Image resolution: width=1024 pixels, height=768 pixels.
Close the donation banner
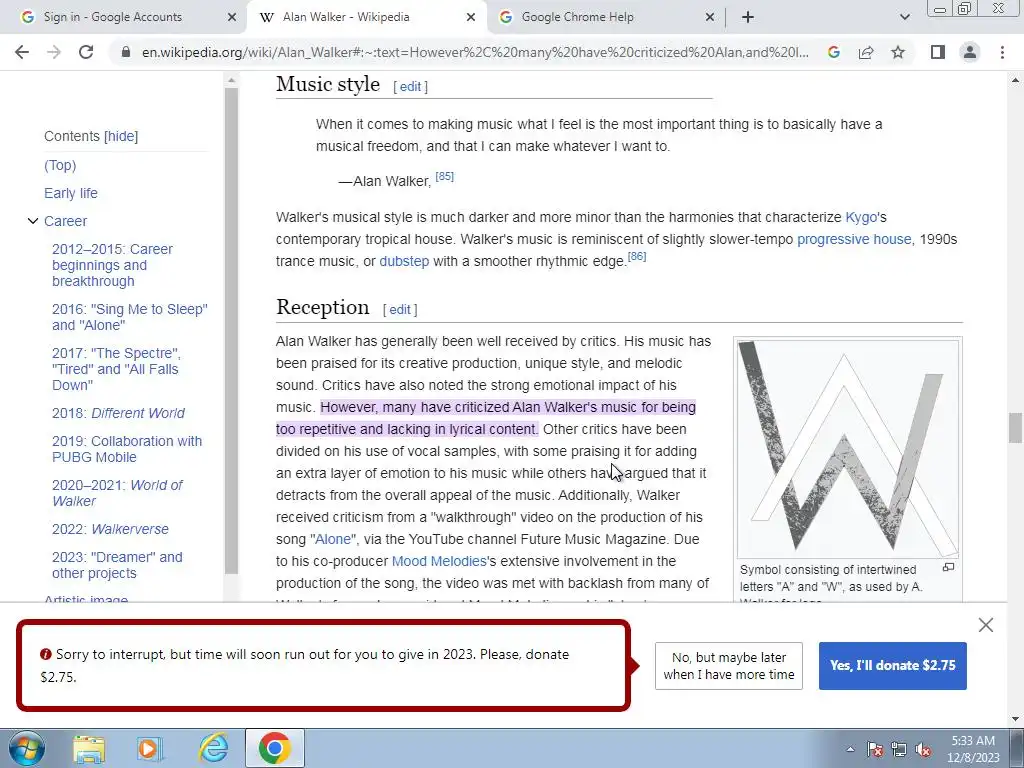(x=985, y=625)
